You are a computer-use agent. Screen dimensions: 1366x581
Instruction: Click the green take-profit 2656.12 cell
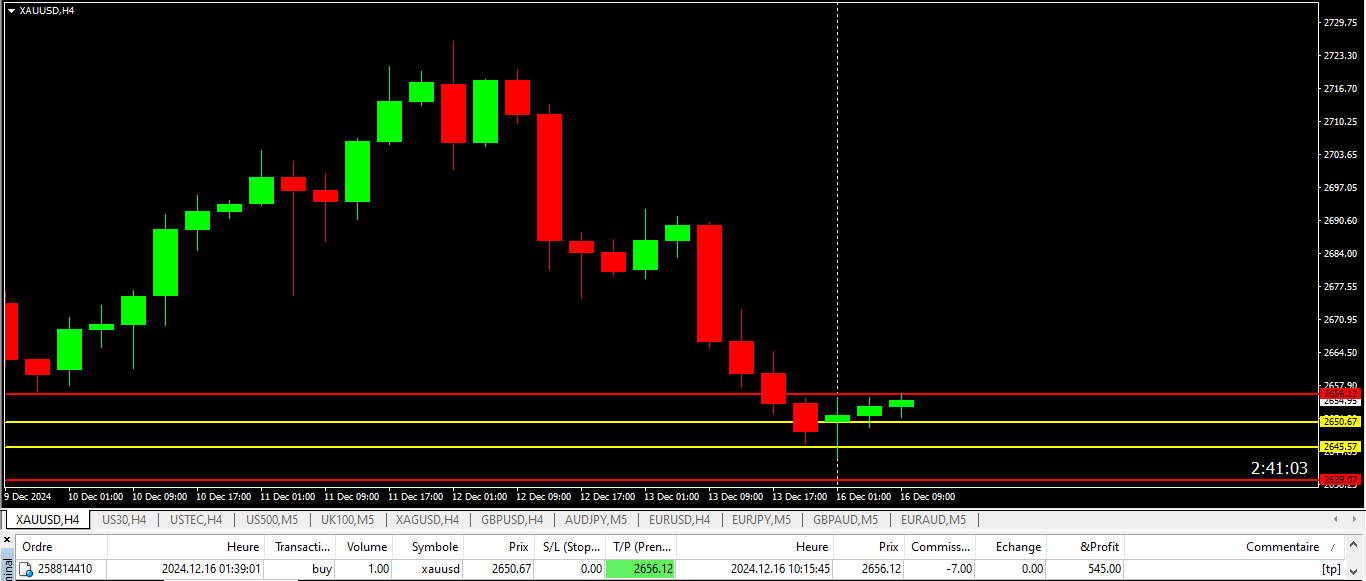coord(641,569)
